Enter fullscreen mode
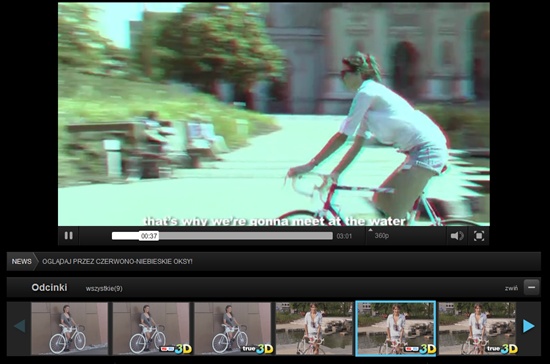The image size is (550, 364). pos(479,236)
